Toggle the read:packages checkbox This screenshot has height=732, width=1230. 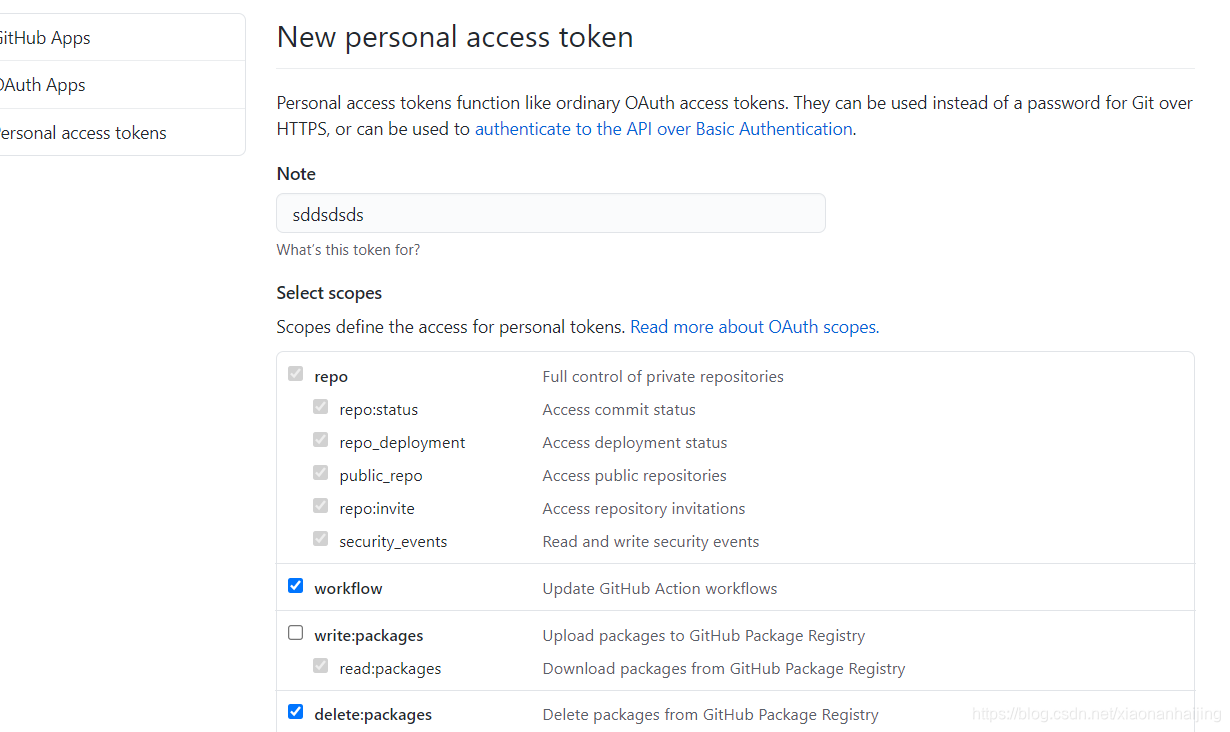coord(320,666)
